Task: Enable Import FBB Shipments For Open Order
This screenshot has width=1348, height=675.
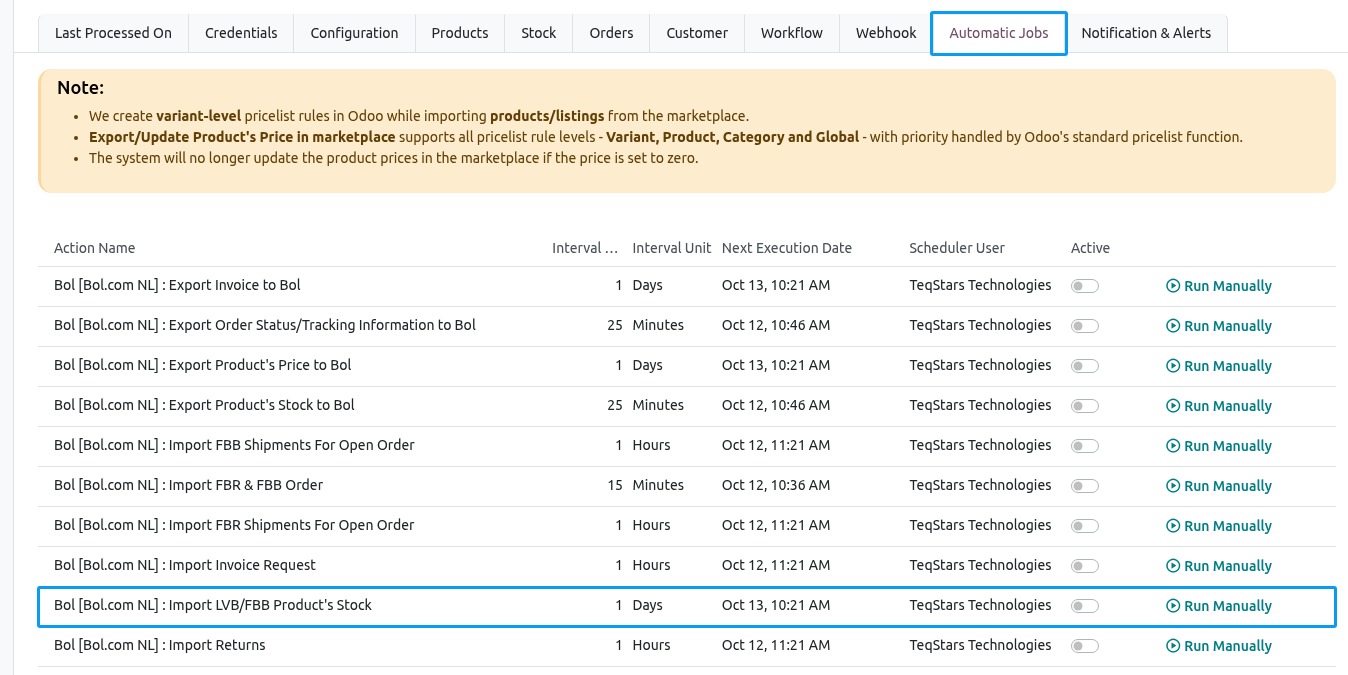Action: pos(1085,446)
